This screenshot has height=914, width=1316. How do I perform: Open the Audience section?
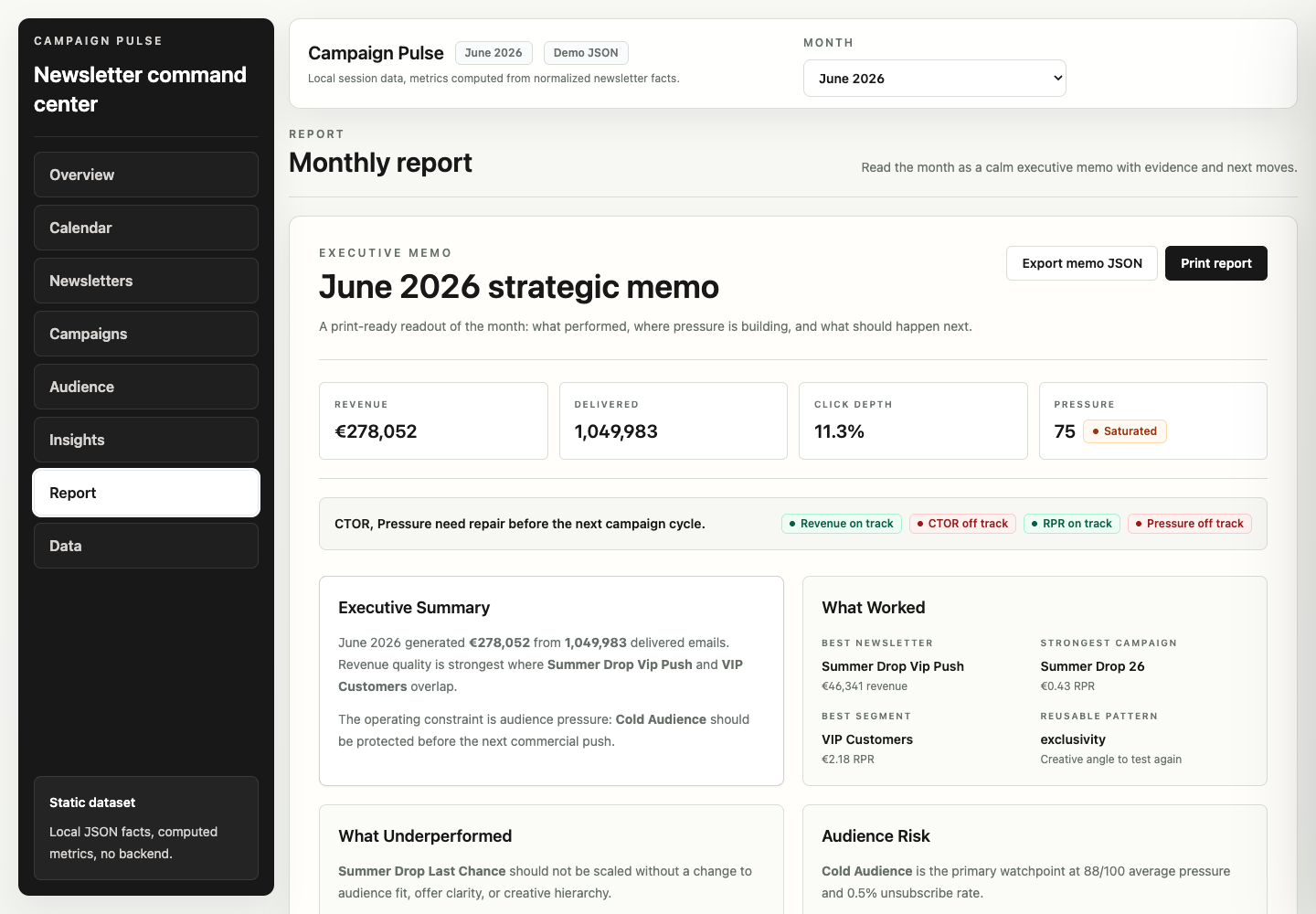click(146, 387)
